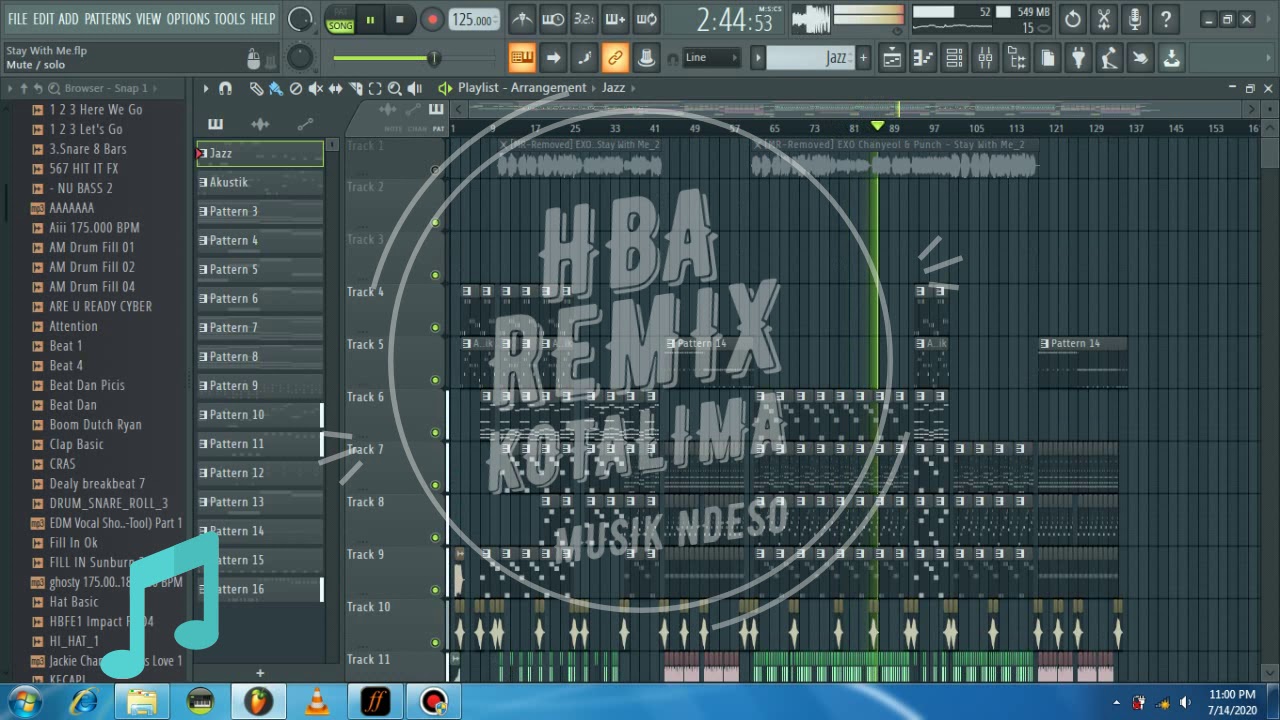
Task: Expand the Clap Basic folder
Action: pyautogui.click(x=67, y=444)
